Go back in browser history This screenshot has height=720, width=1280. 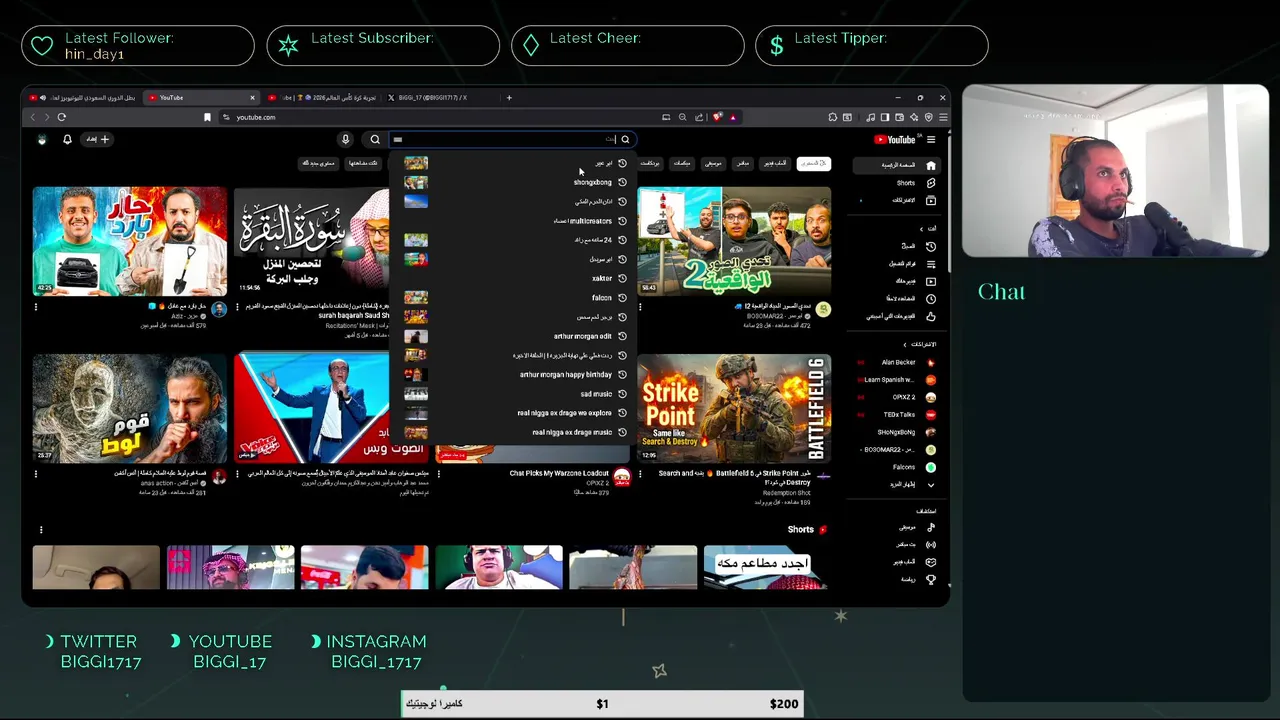(x=32, y=117)
